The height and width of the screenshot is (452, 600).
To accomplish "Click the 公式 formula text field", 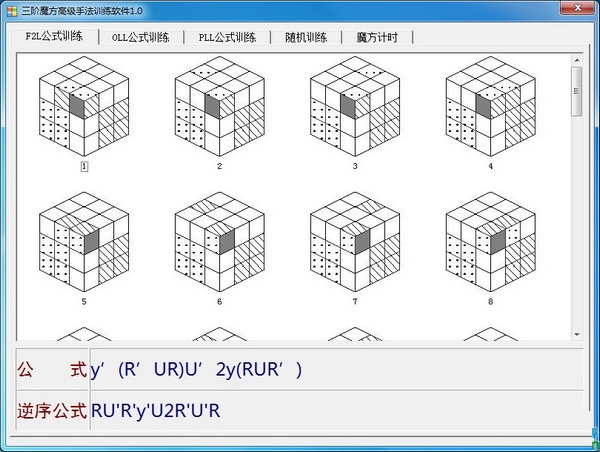I will pos(337,369).
